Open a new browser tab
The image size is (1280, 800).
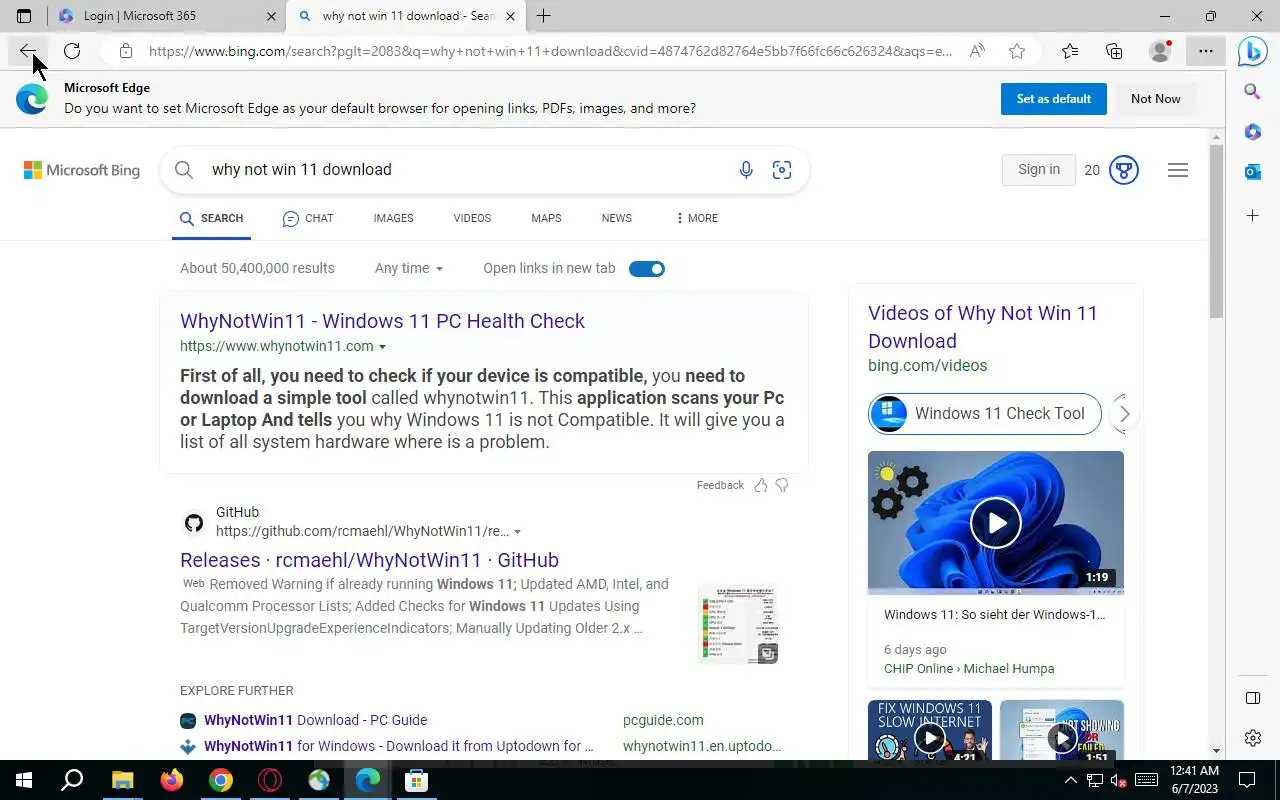click(x=544, y=16)
